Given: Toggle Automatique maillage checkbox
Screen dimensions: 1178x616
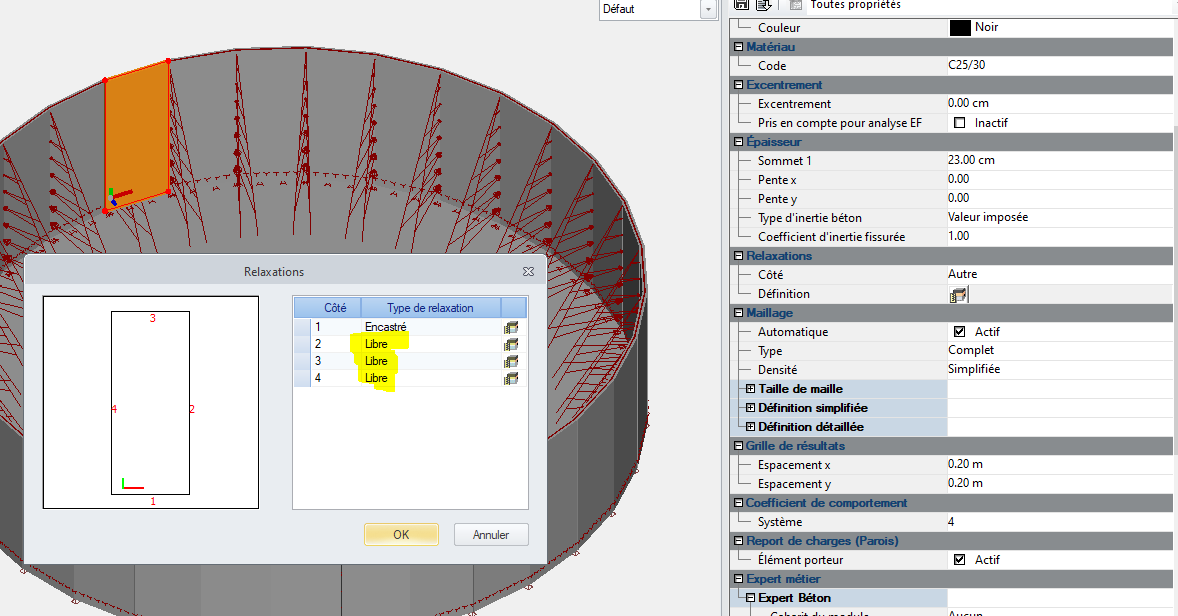Looking at the screenshot, I should point(959,331).
